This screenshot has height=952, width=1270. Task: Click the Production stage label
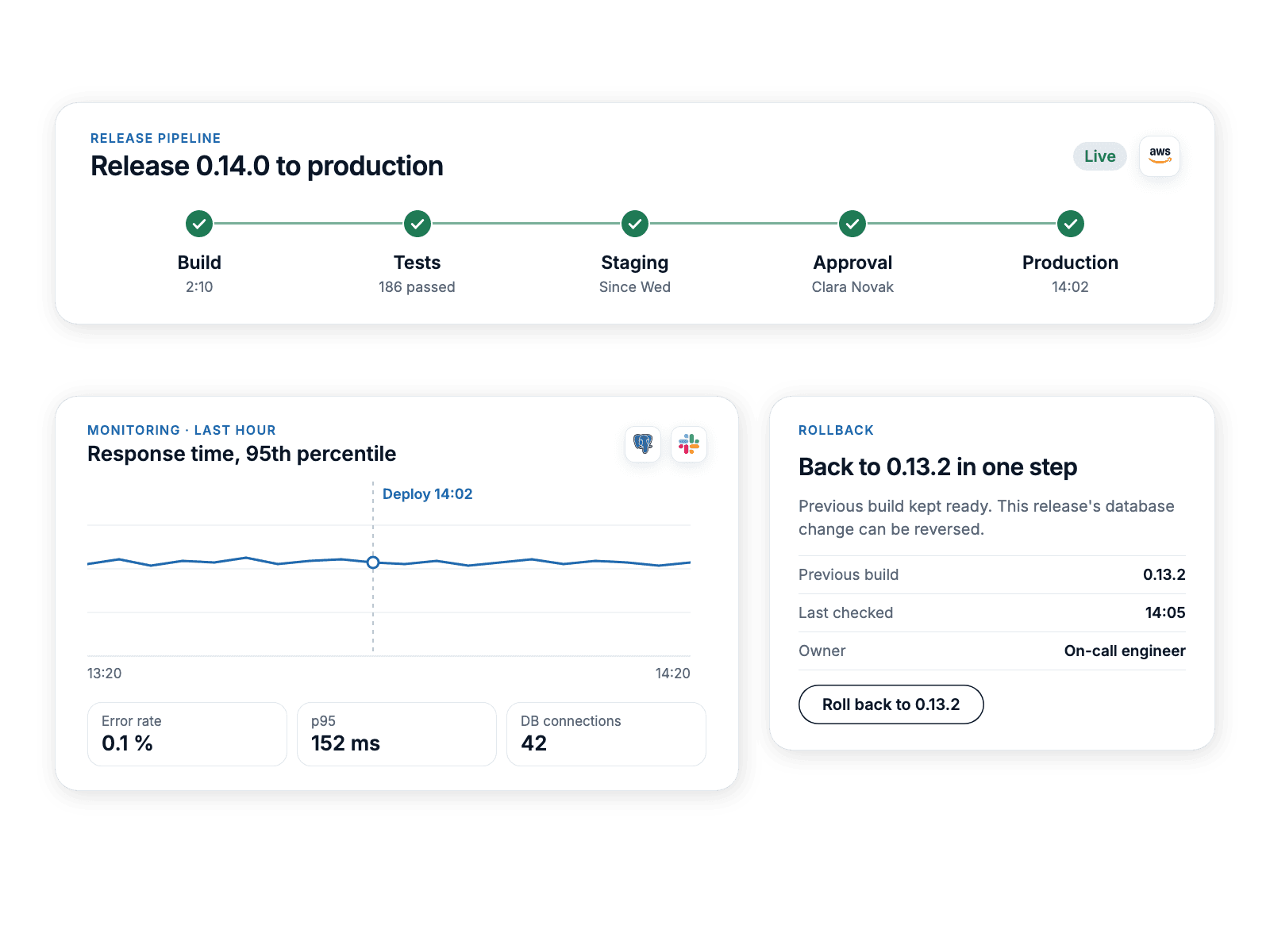coord(1071,263)
